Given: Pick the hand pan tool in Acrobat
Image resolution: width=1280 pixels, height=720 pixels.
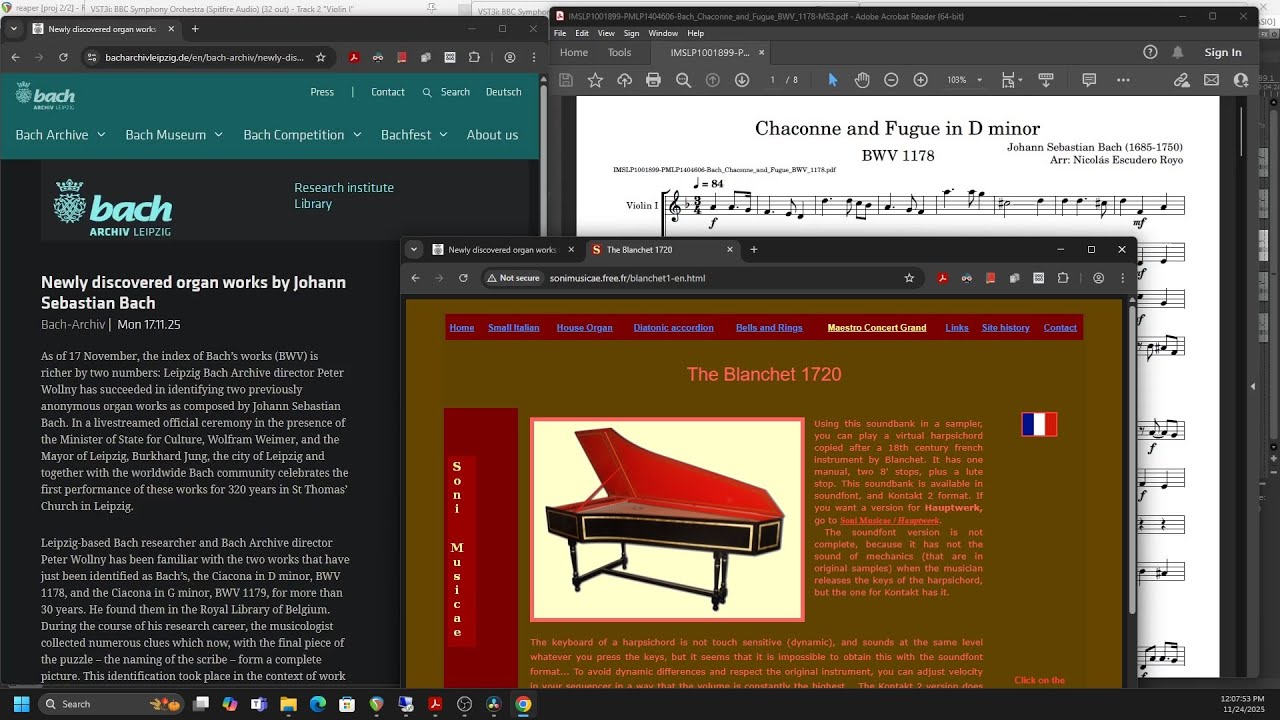Looking at the screenshot, I should [x=861, y=80].
